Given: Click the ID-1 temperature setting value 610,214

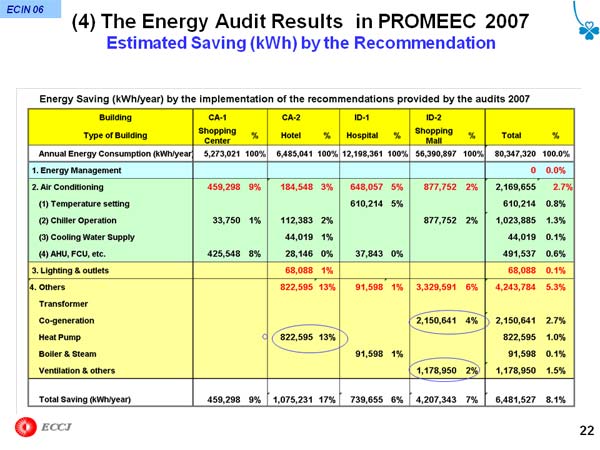Looking at the screenshot, I should tap(367, 204).
